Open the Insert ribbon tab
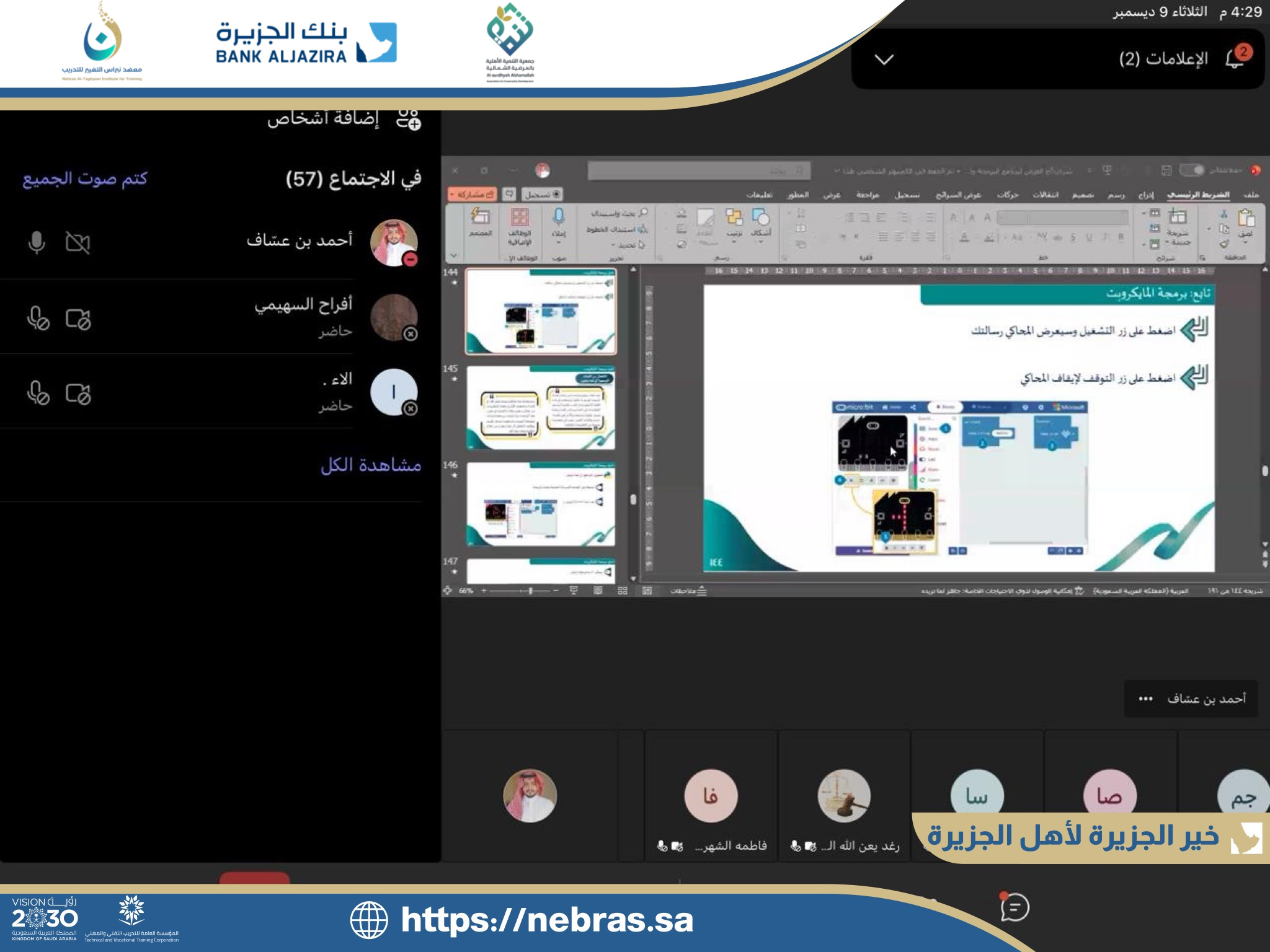The height and width of the screenshot is (952, 1270). (1146, 195)
